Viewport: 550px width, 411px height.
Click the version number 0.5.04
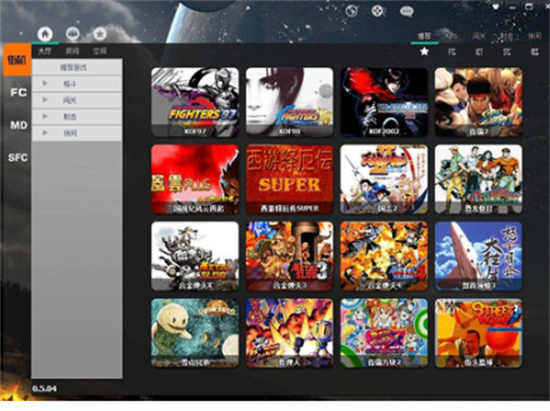click(45, 389)
